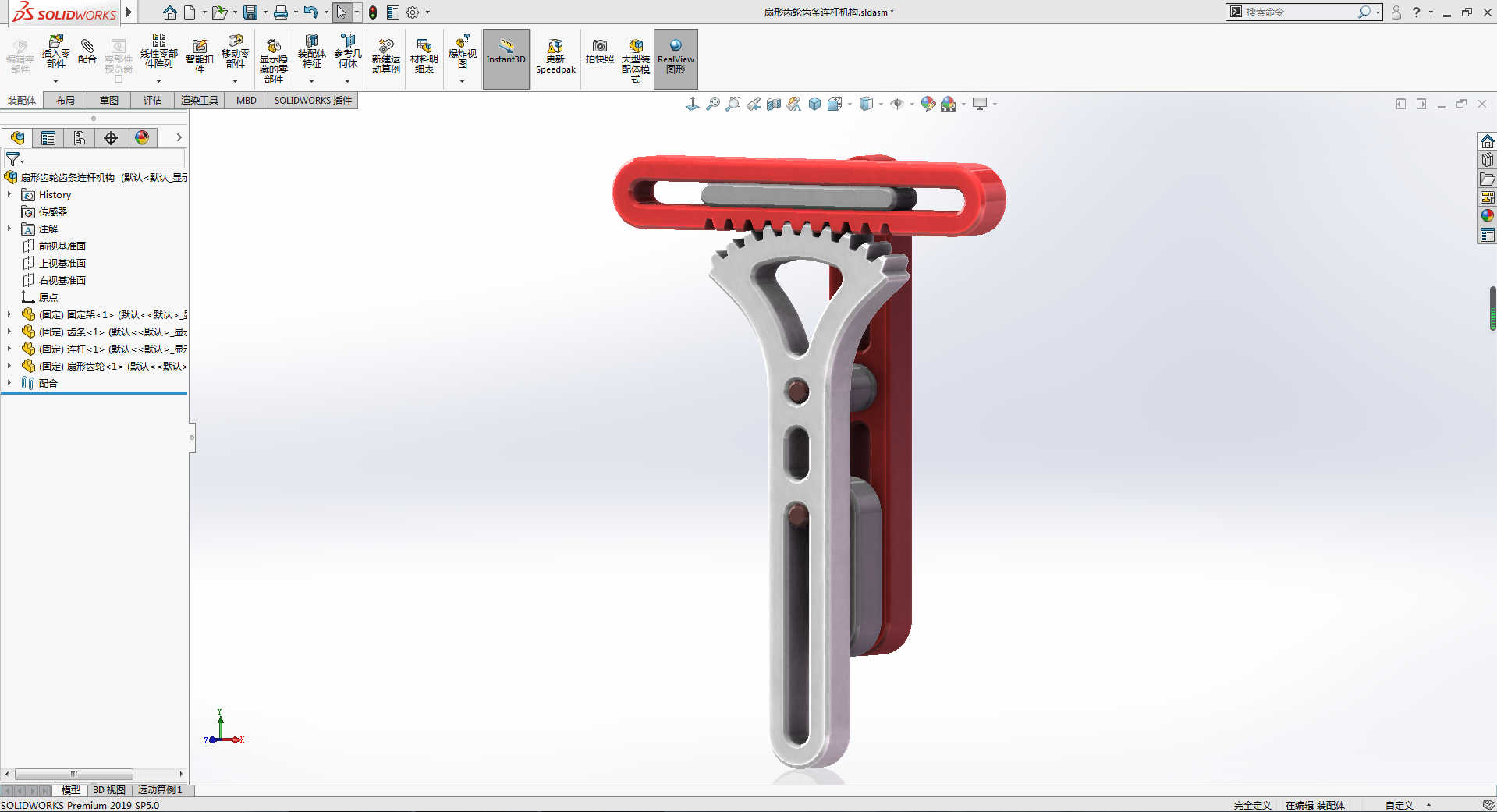
Task: Open DisplayManager tab
Action: tap(142, 138)
